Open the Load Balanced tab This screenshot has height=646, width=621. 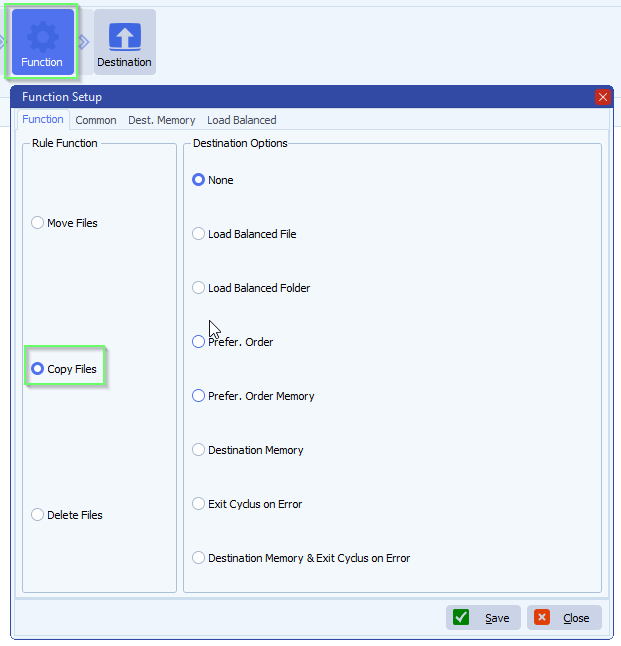click(x=241, y=120)
